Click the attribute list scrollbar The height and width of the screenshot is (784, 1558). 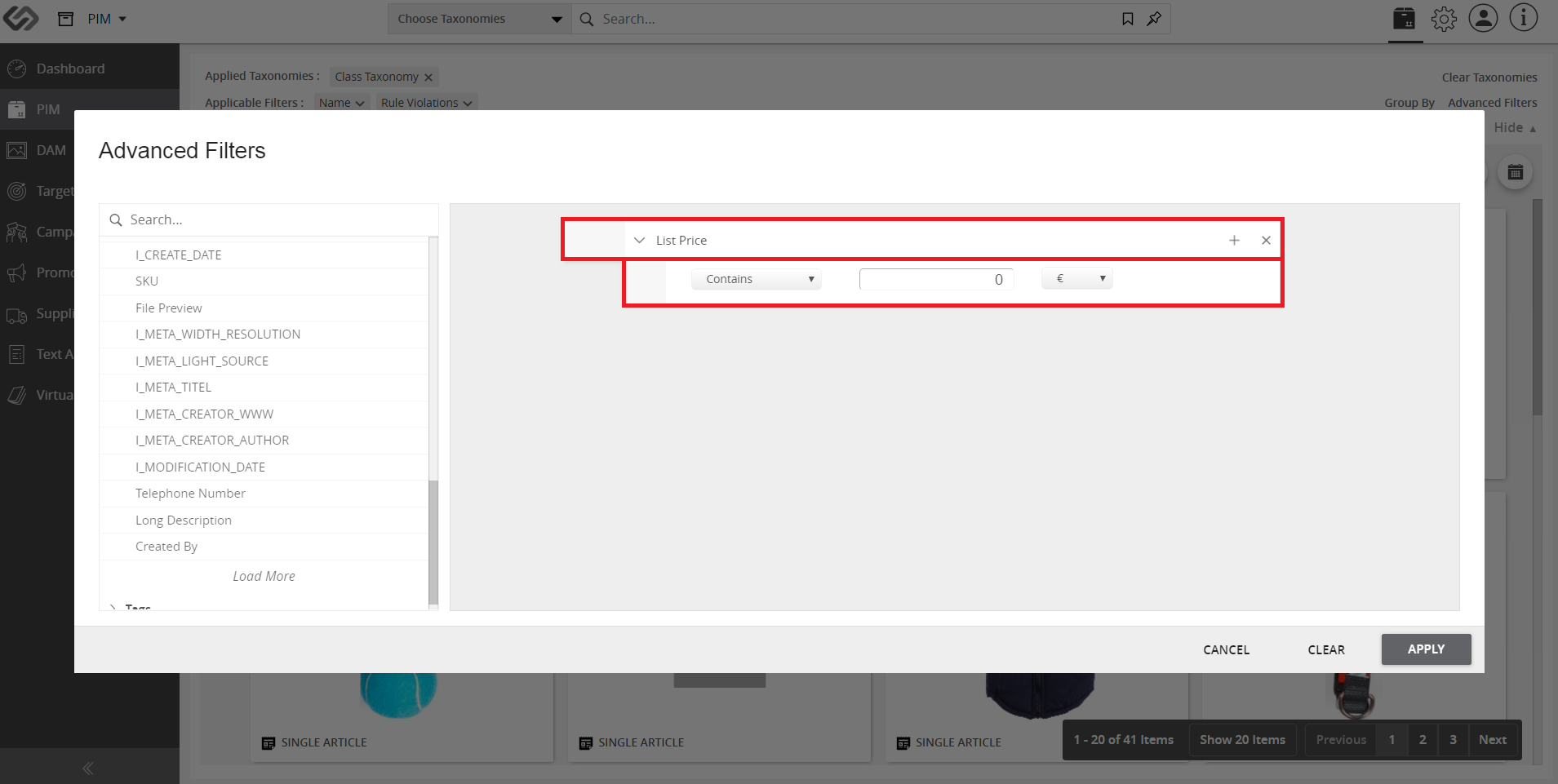(433, 542)
